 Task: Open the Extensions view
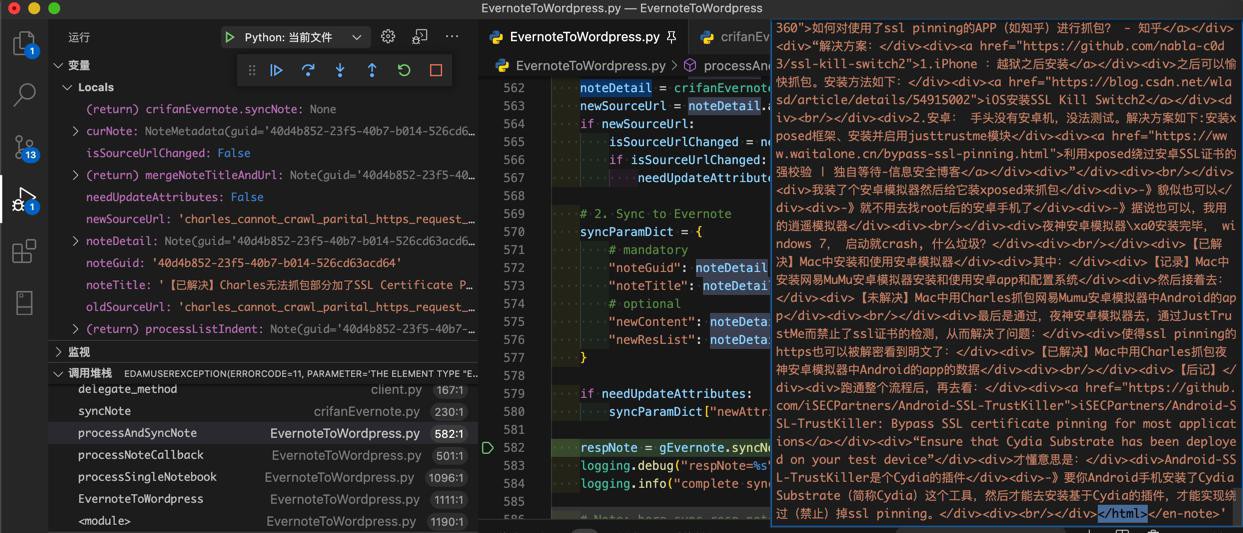pyautogui.click(x=24, y=251)
